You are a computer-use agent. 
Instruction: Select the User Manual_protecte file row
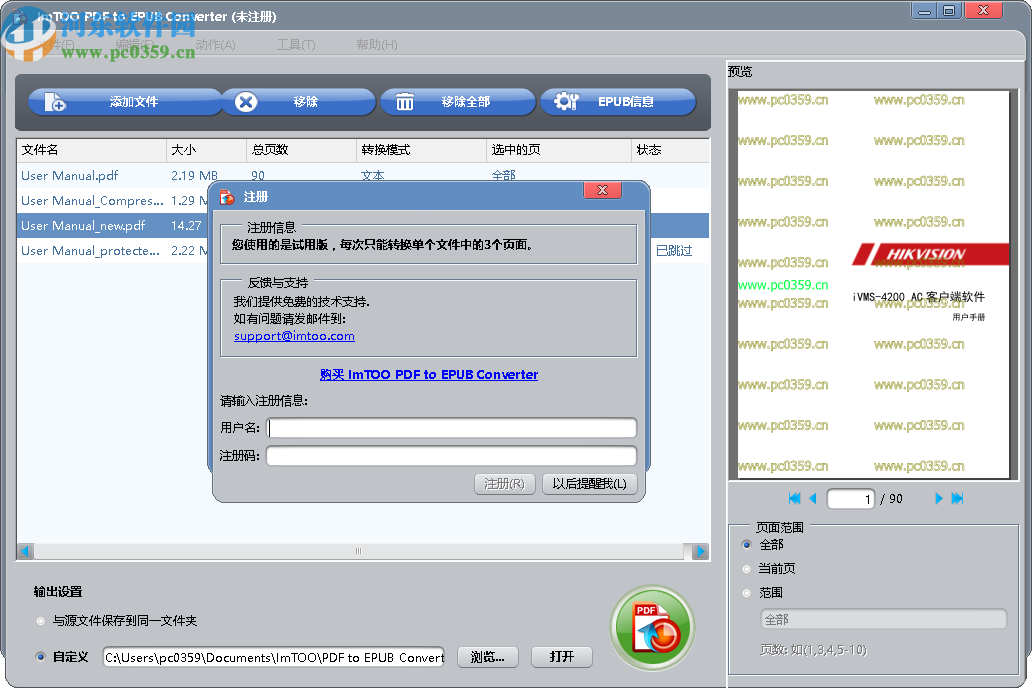point(91,250)
